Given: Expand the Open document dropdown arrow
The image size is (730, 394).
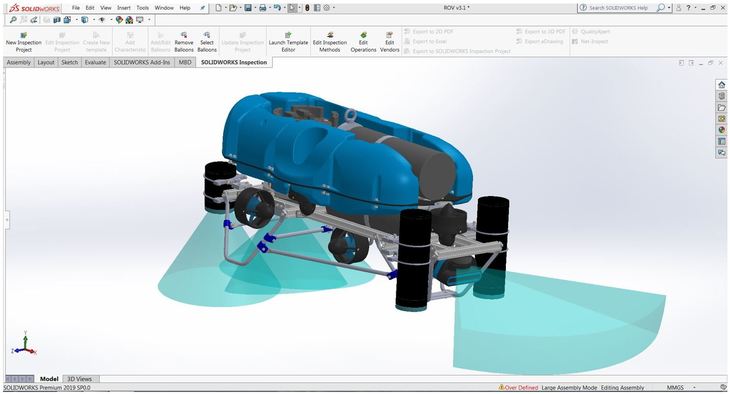Looking at the screenshot, I should (241, 8).
